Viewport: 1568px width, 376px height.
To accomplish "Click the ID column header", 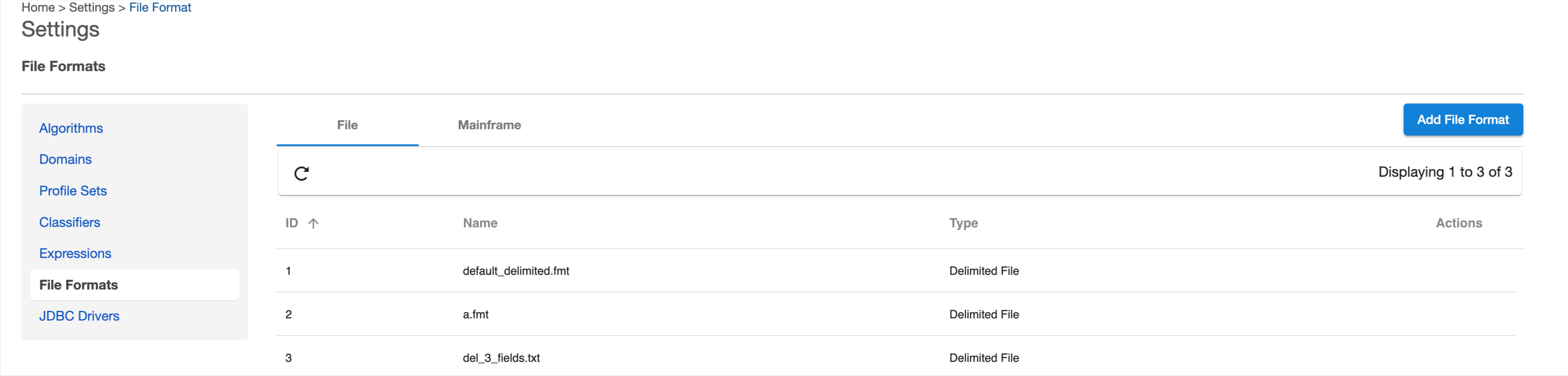I will click(x=292, y=223).
